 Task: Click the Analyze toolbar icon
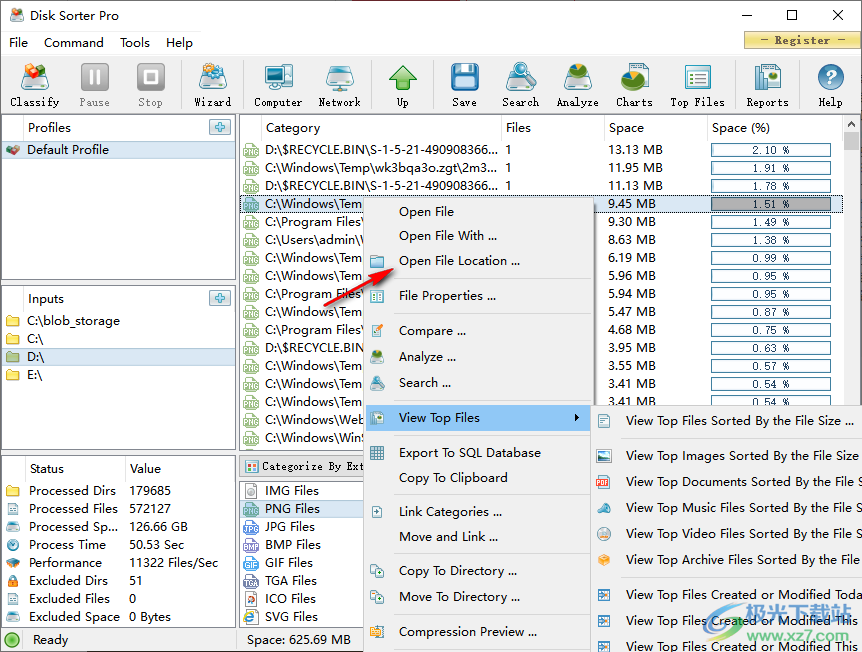(577, 84)
